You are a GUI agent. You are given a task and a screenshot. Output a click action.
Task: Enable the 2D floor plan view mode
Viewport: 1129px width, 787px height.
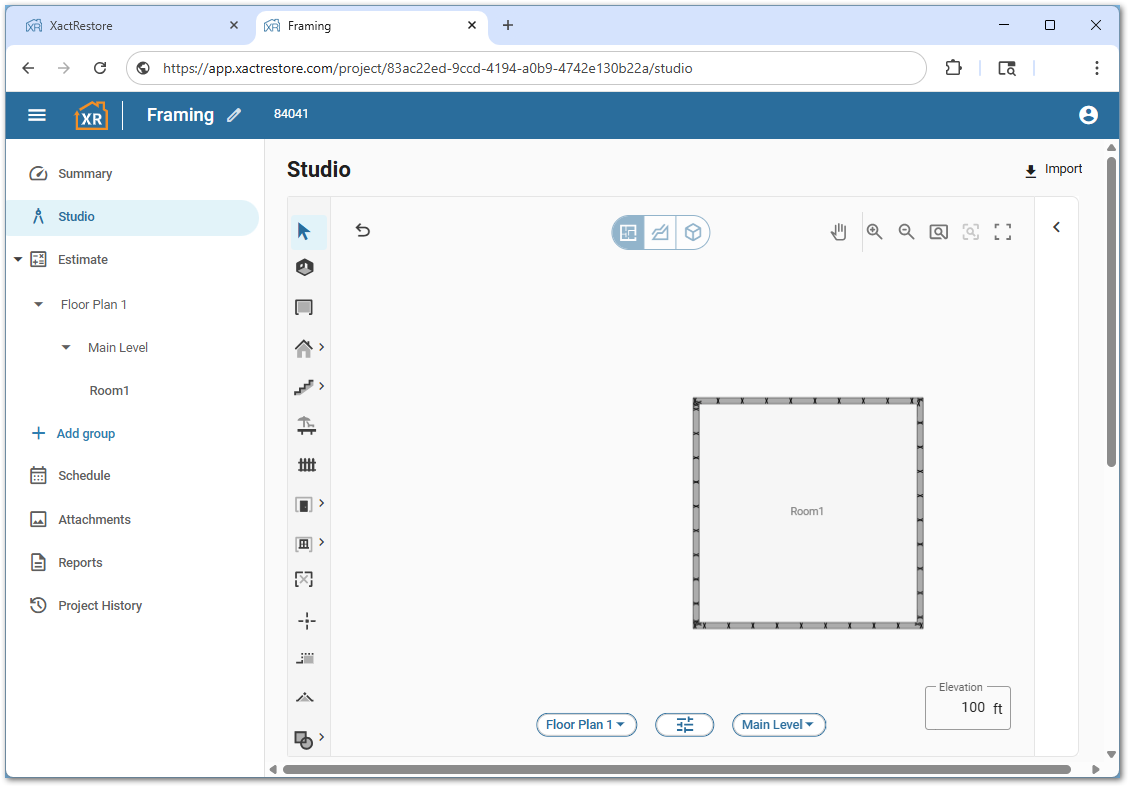627,231
